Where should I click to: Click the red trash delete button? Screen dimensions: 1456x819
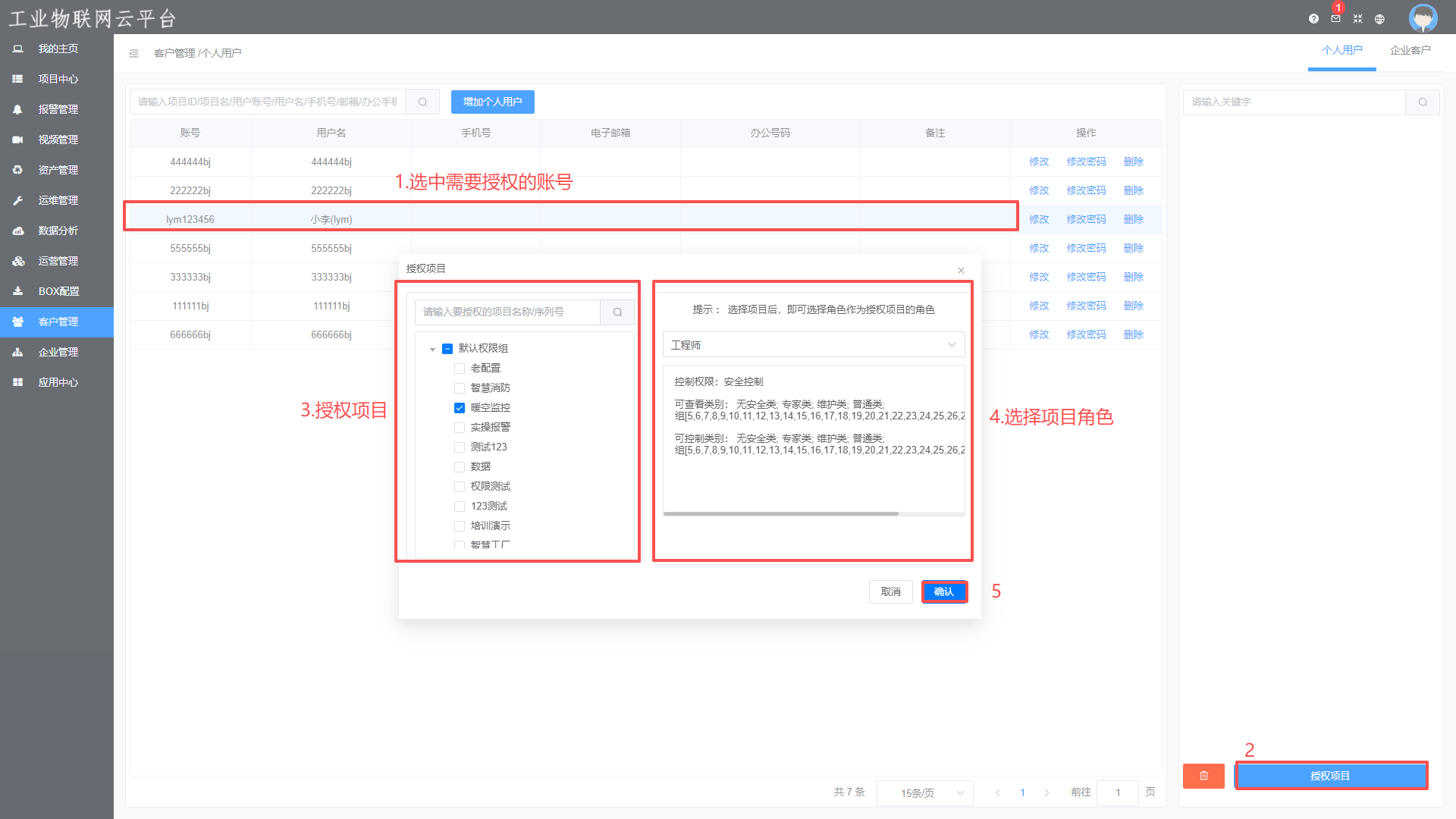point(1203,776)
